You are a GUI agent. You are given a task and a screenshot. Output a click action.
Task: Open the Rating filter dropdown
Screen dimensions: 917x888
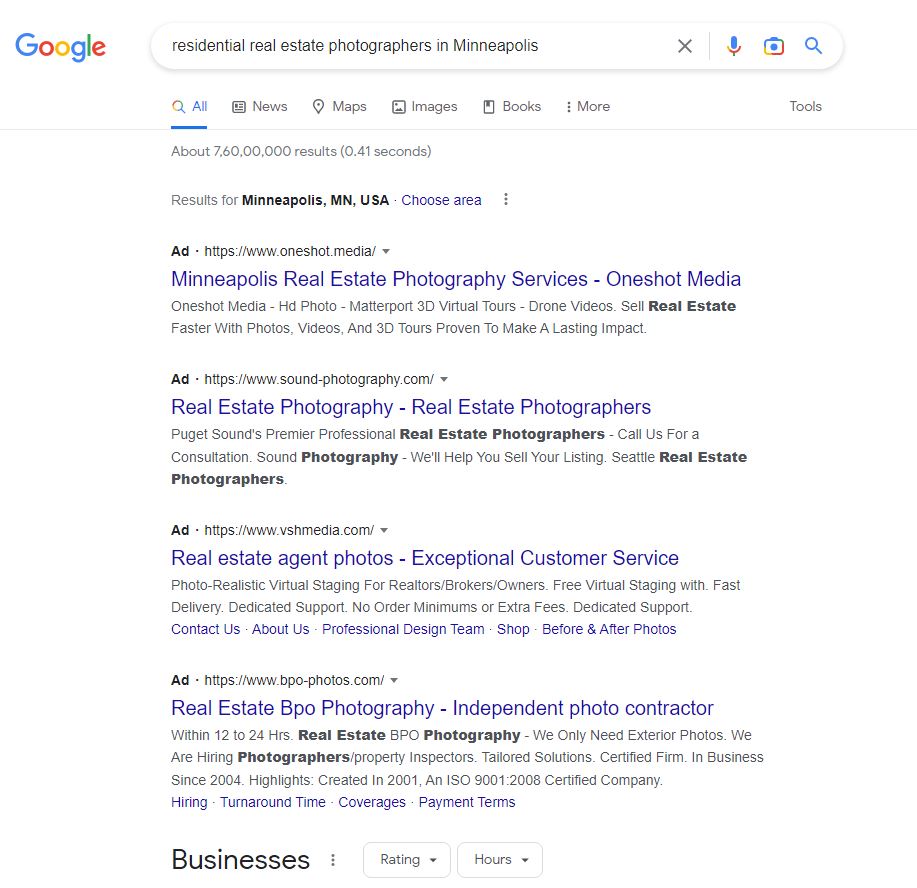(x=406, y=860)
